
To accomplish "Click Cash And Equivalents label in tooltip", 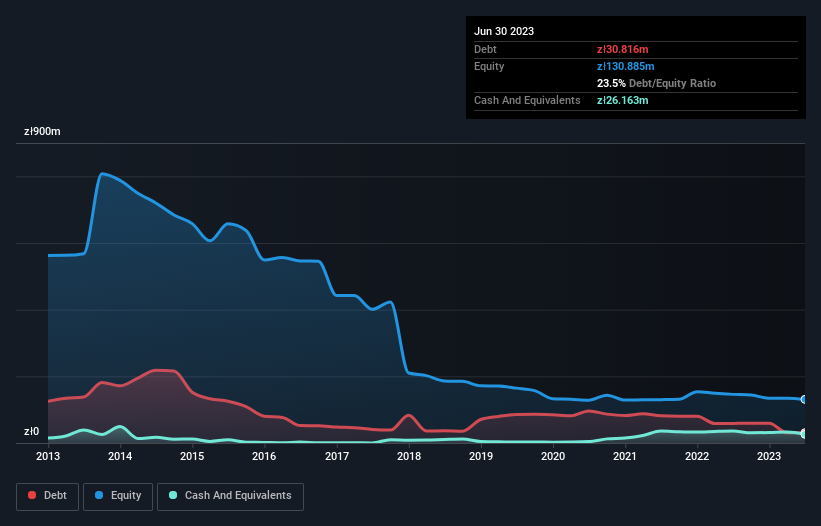I will pyautogui.click(x=527, y=100).
